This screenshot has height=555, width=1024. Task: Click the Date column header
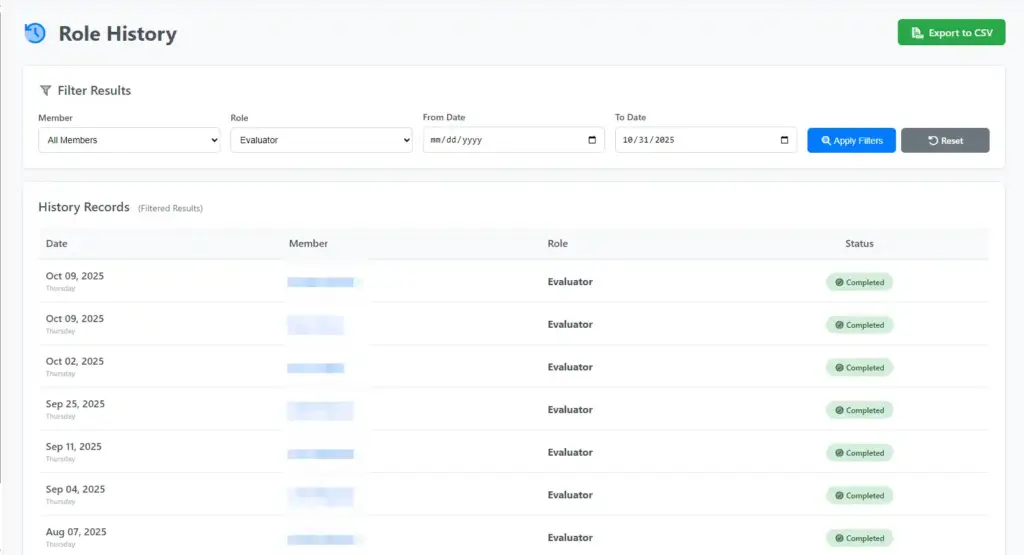tap(57, 244)
